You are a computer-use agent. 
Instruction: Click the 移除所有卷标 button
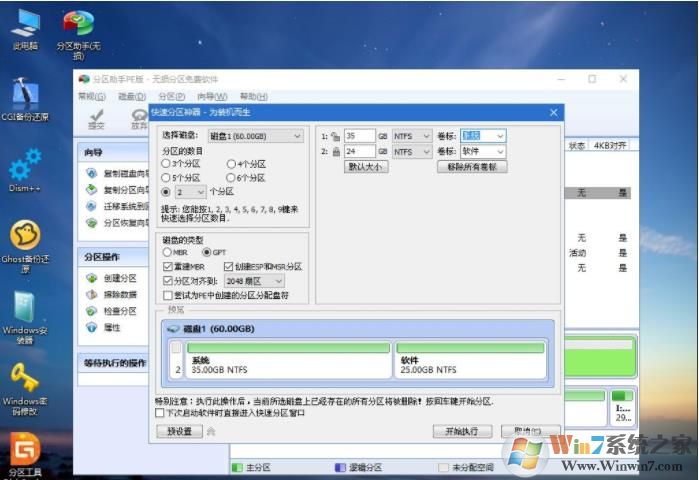point(471,167)
